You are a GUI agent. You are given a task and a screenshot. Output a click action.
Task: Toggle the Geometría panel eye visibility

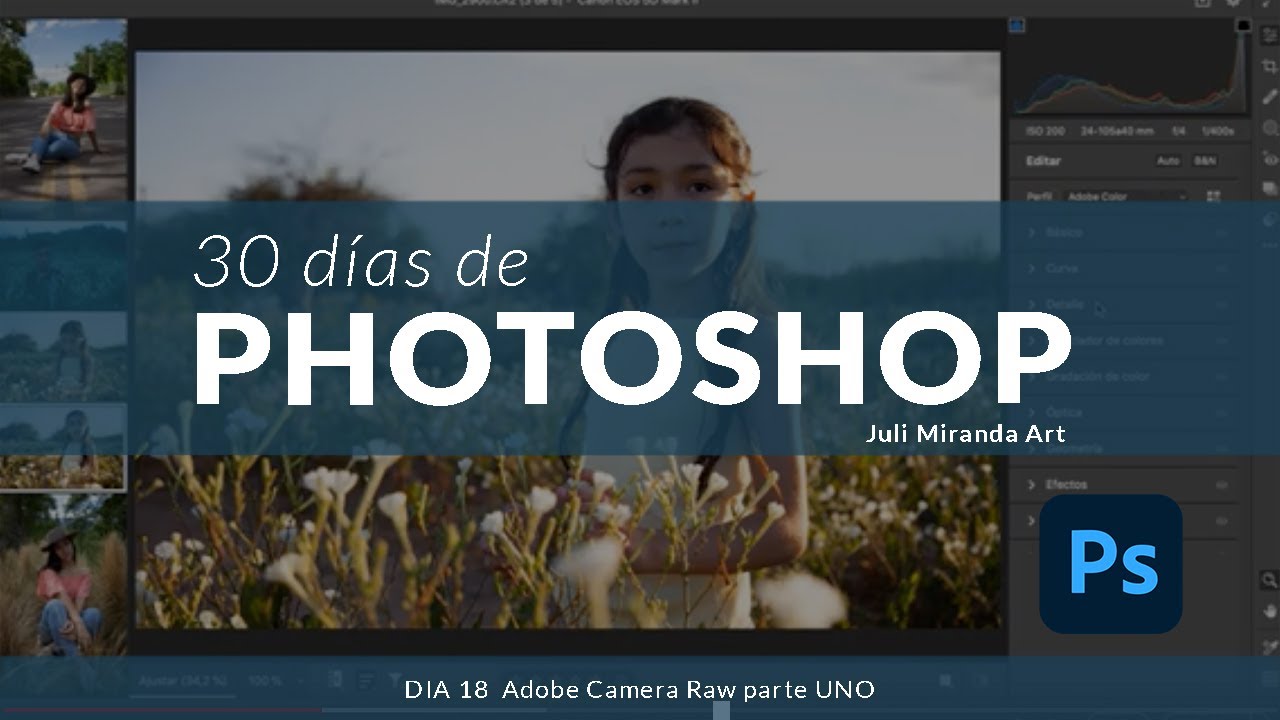(1221, 448)
